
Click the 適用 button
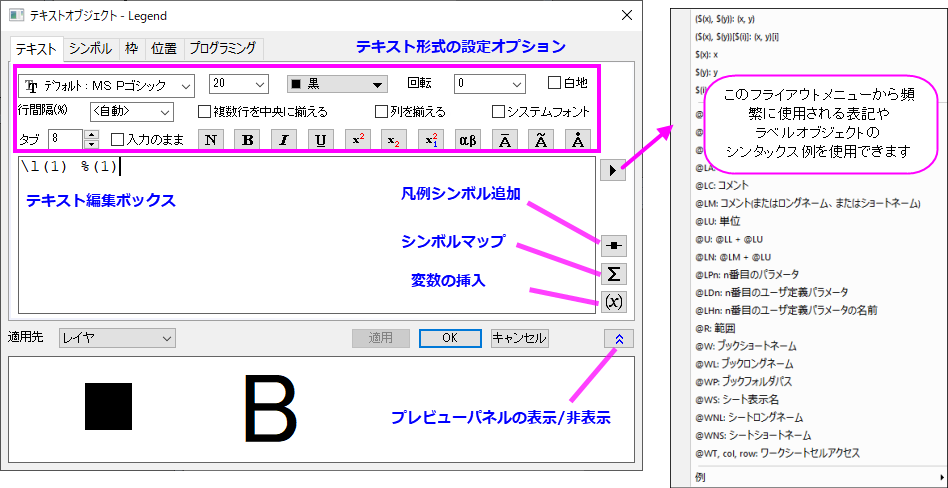381,339
